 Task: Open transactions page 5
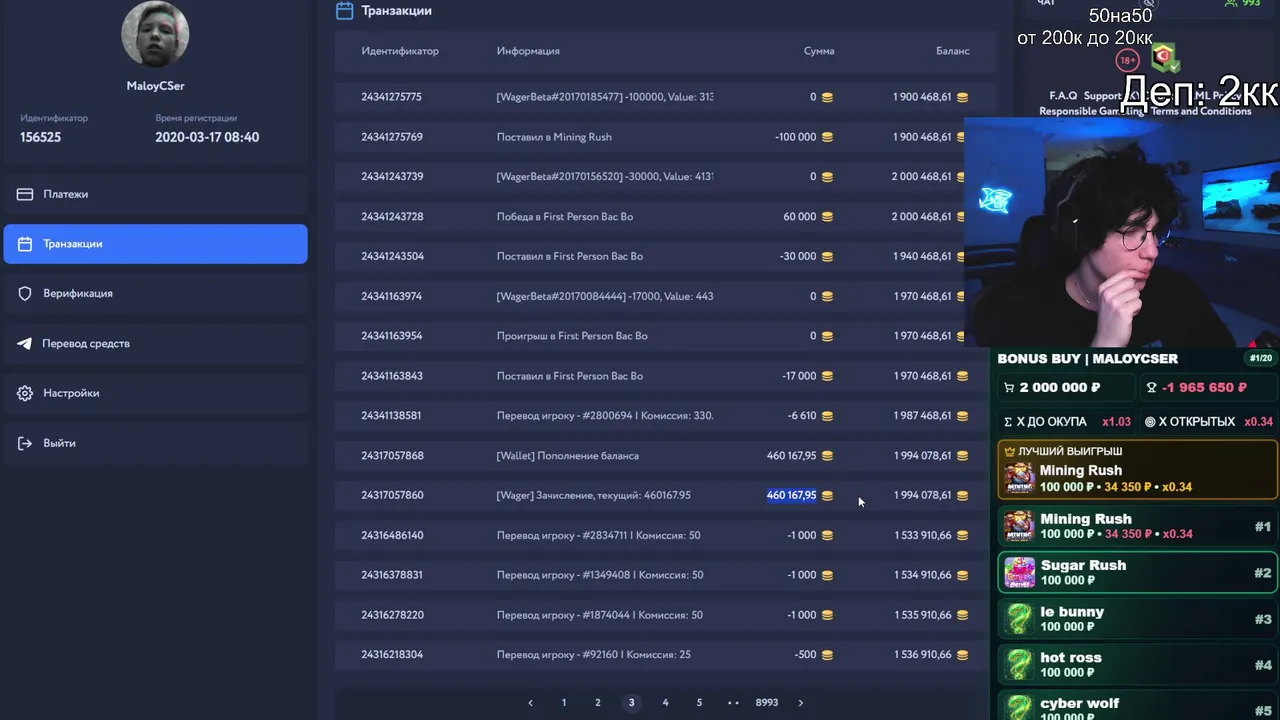(x=699, y=703)
